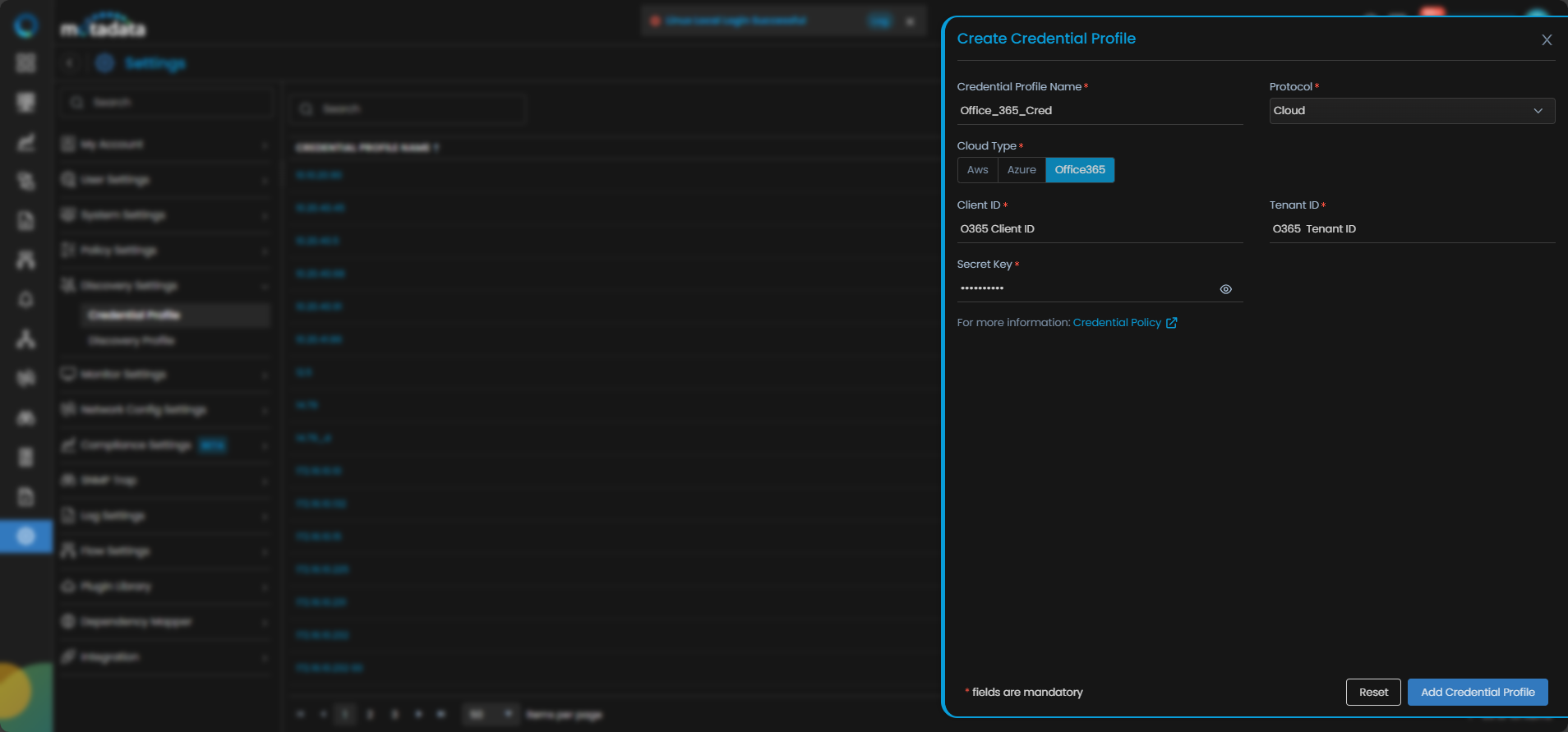
Task: Open My Account in Settings sidebar
Action: click(165, 145)
